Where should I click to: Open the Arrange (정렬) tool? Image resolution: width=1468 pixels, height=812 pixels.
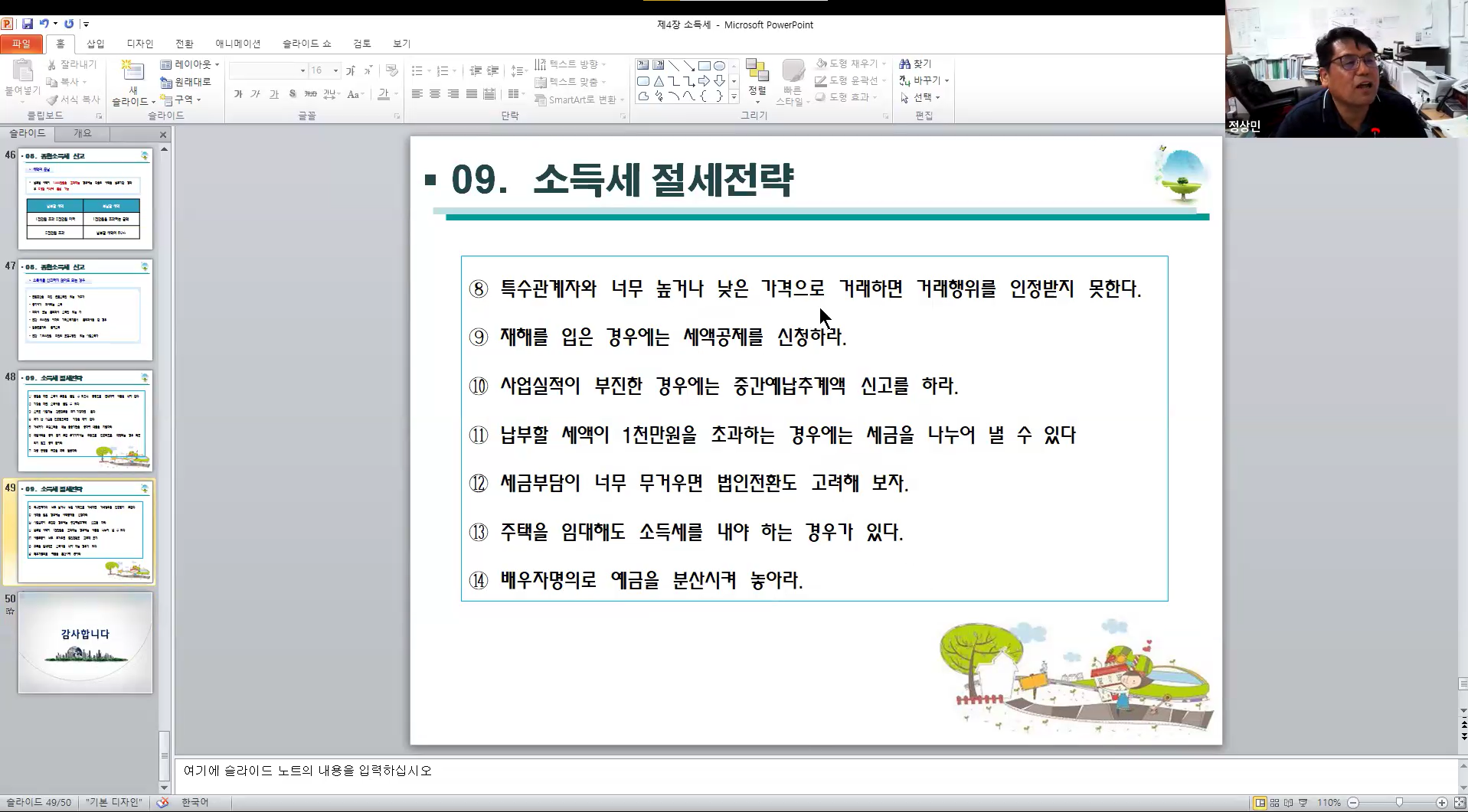[757, 79]
